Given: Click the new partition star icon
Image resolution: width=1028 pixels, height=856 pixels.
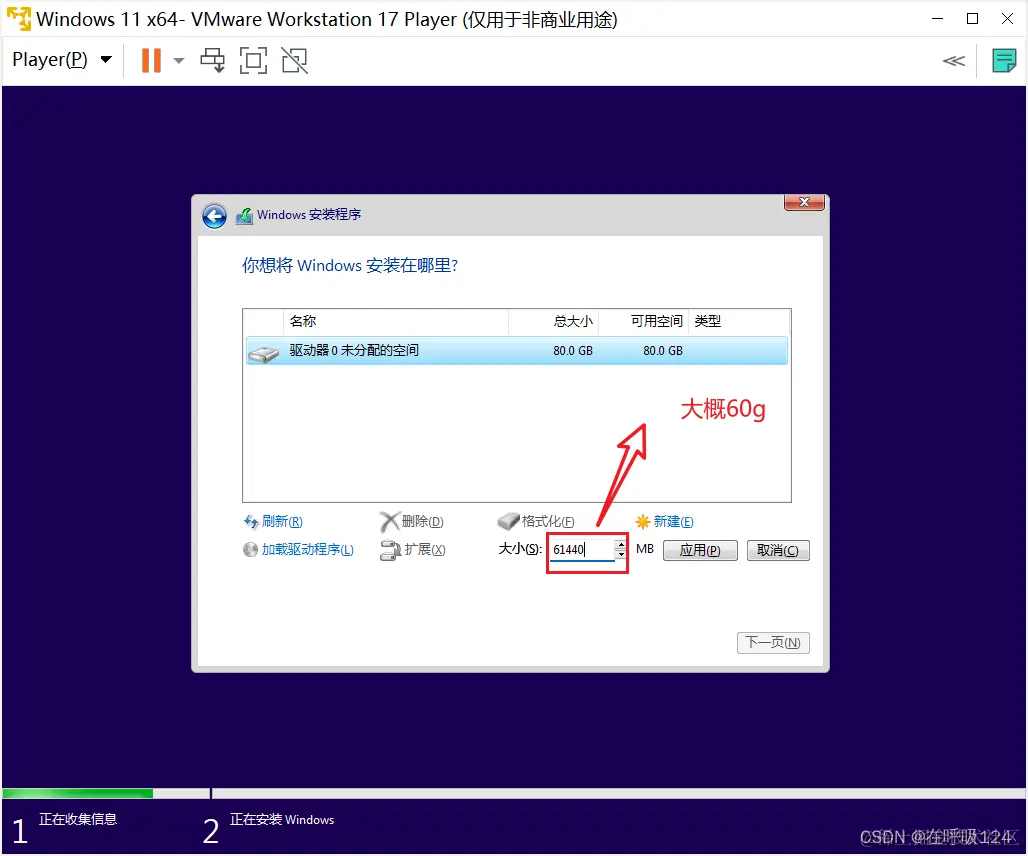Looking at the screenshot, I should (642, 522).
